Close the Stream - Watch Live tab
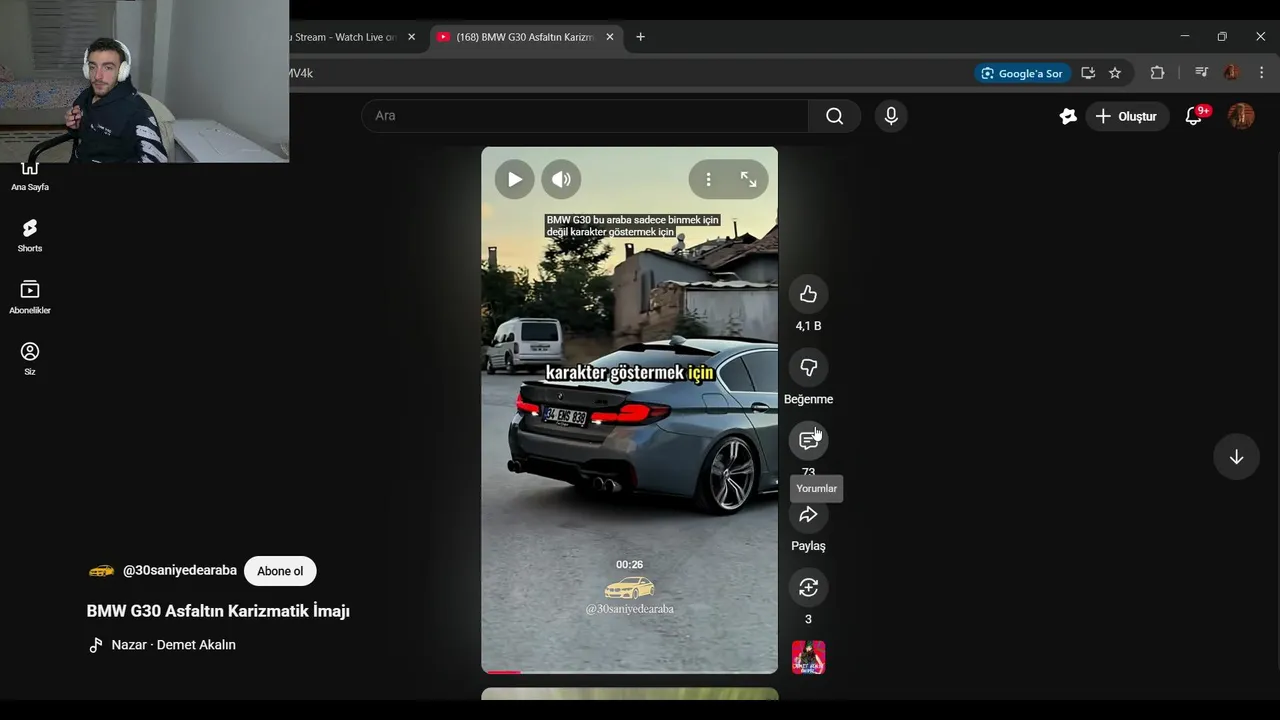The height and width of the screenshot is (720, 1280). 411,37
